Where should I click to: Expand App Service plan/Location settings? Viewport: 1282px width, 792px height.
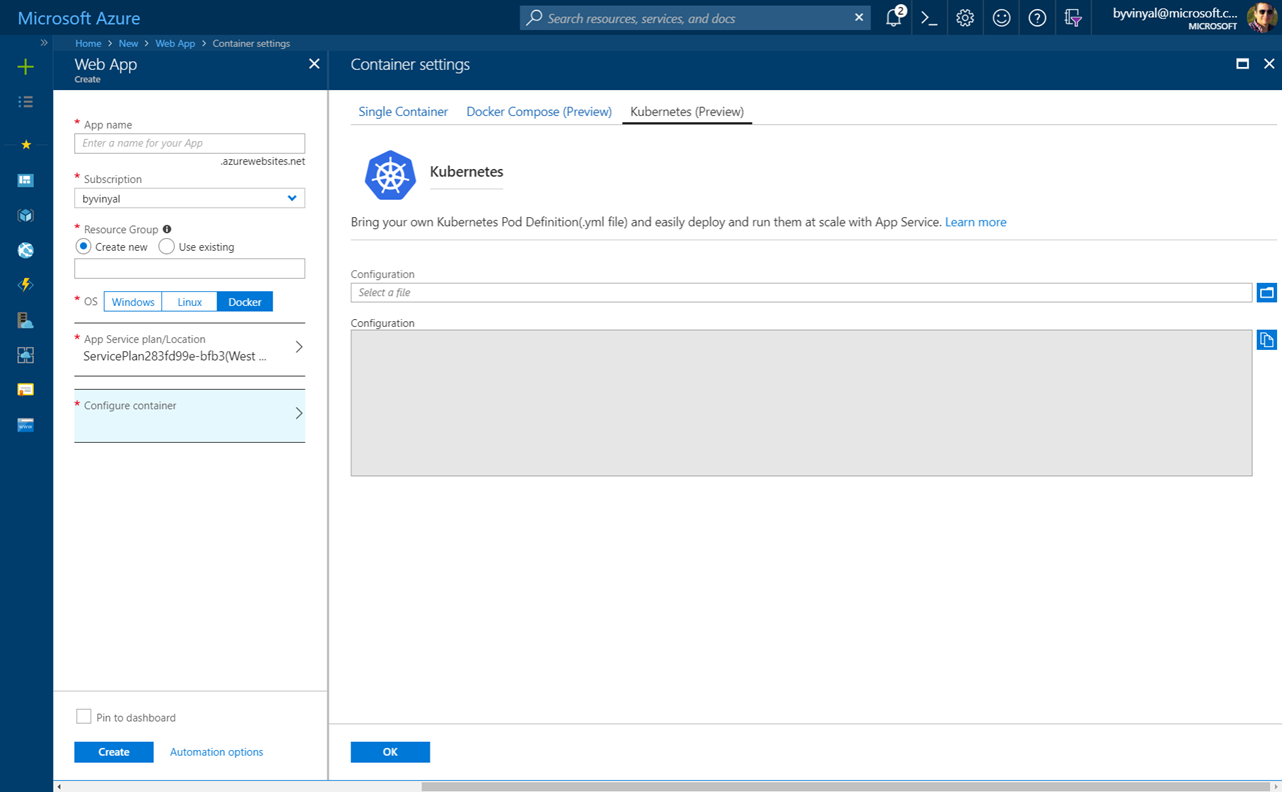(x=189, y=348)
